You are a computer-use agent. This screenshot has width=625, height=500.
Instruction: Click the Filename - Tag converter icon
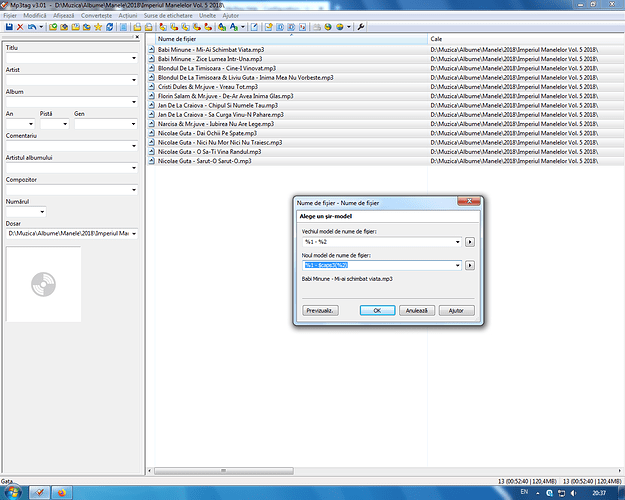(x=174, y=27)
